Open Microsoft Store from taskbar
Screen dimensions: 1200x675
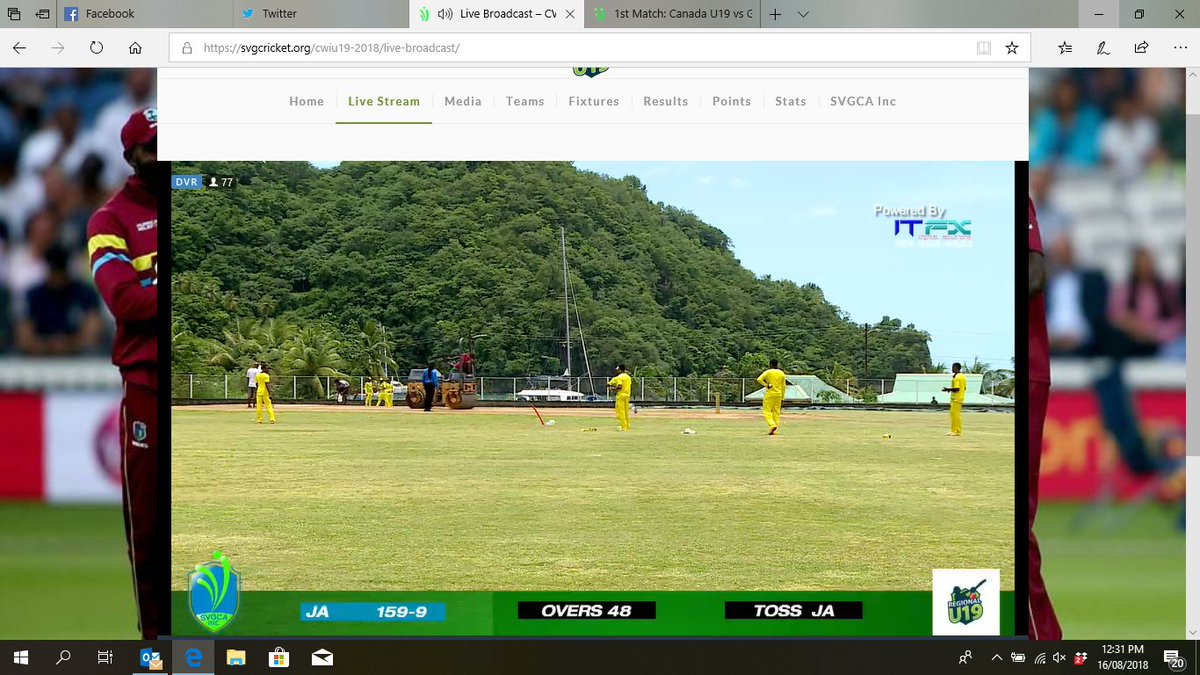[279, 657]
